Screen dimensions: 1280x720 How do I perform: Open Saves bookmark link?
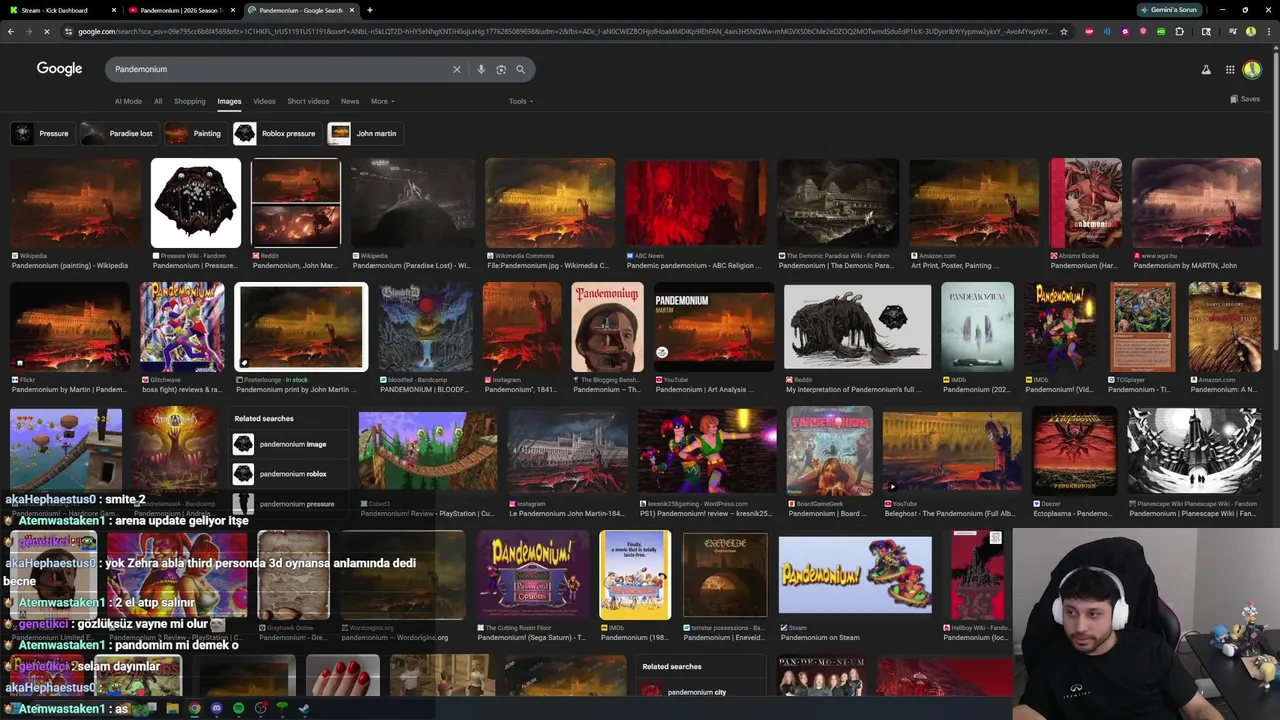1245,99
